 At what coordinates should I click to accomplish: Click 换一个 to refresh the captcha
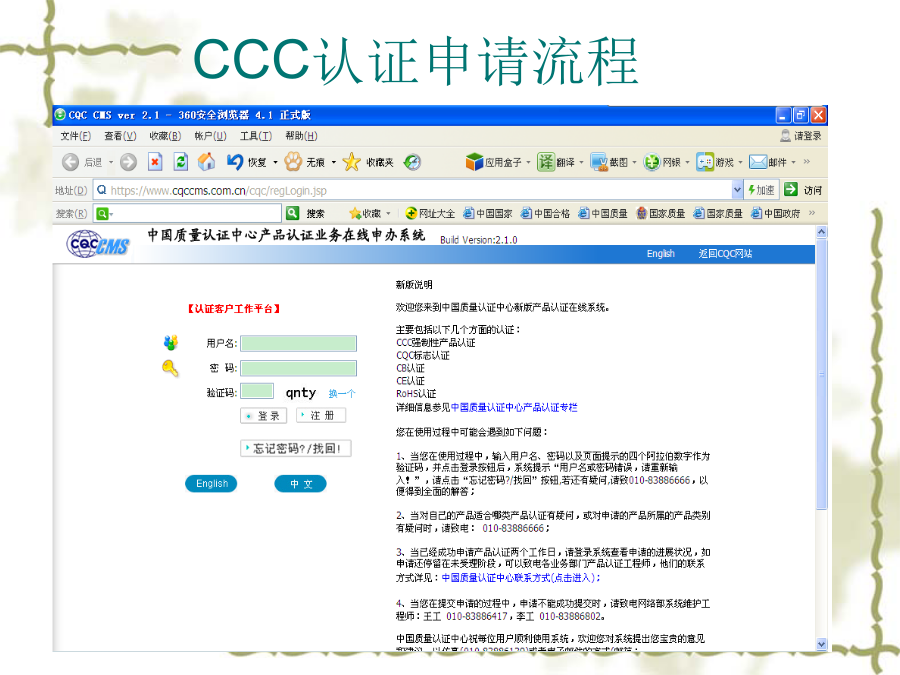point(342,394)
